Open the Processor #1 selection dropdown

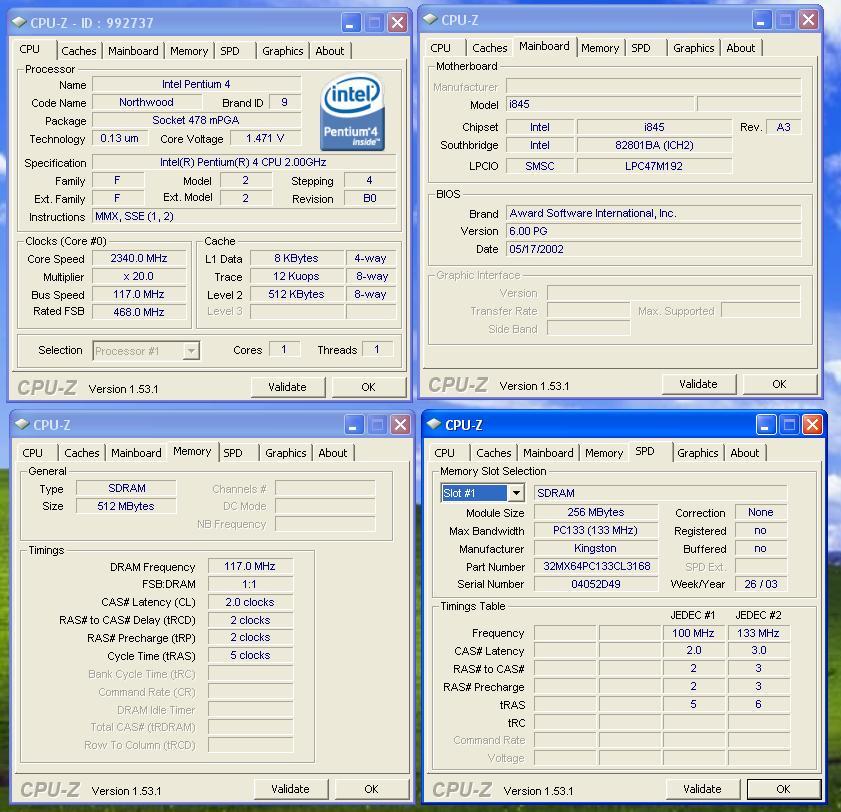pos(191,351)
